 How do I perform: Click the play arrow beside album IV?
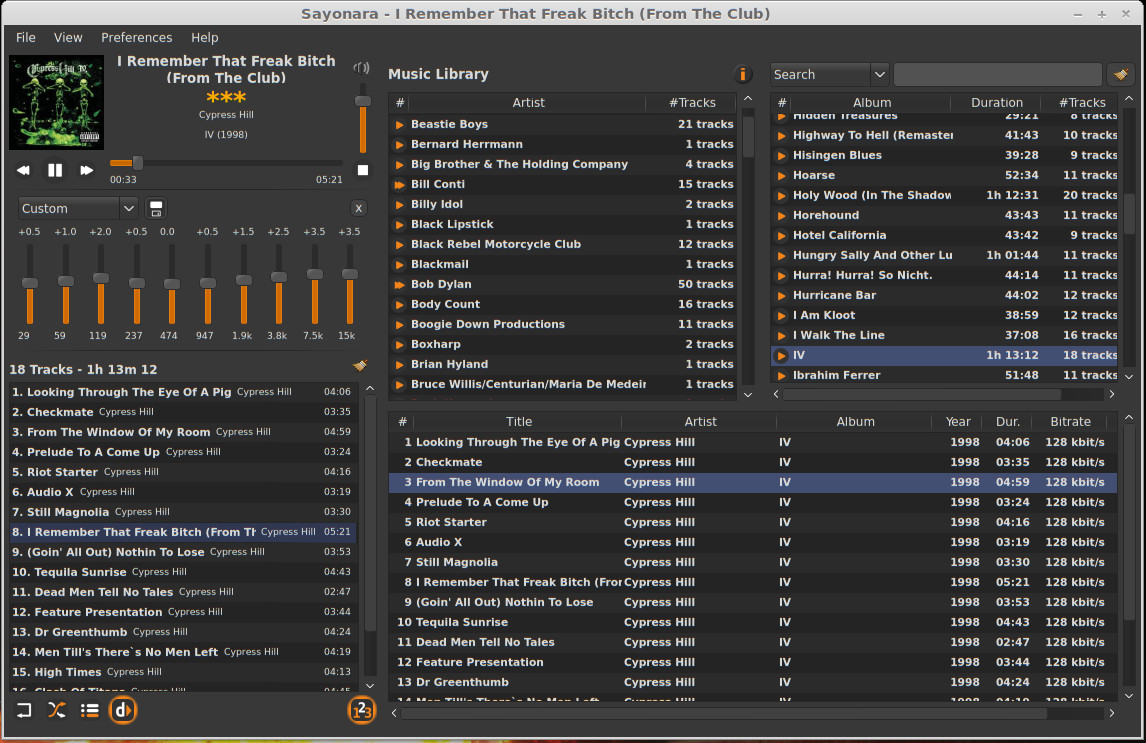click(781, 356)
